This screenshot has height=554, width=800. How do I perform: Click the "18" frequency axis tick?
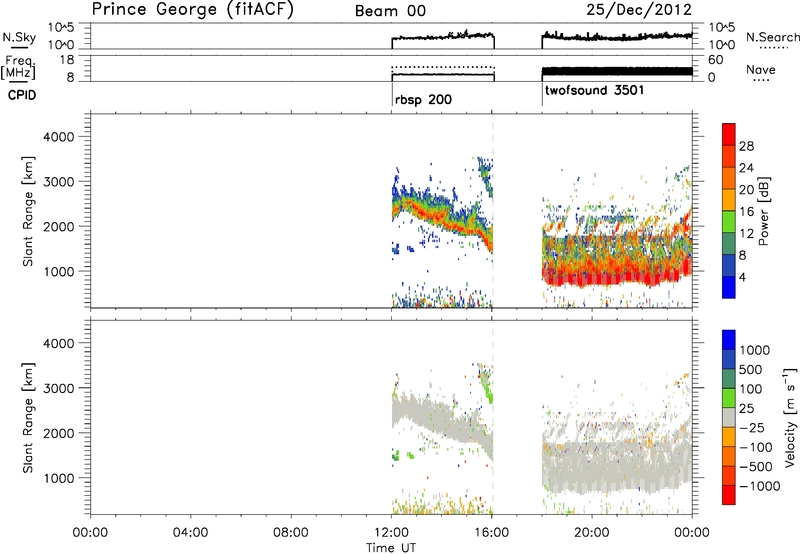point(67,60)
